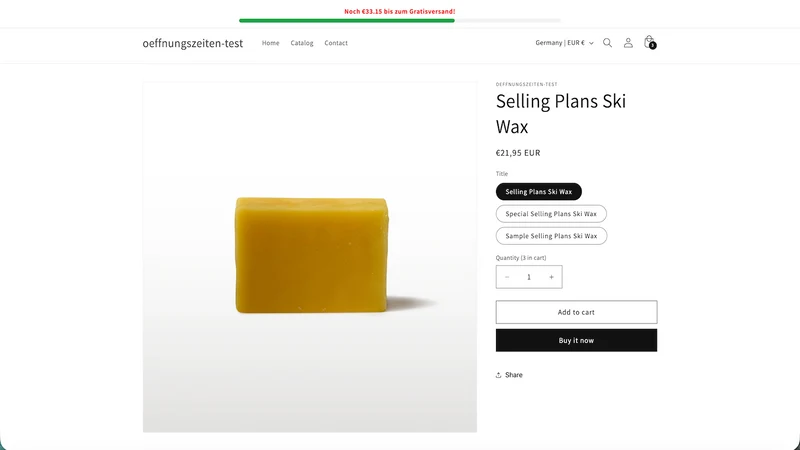Click the quantity number input field

coord(529,277)
